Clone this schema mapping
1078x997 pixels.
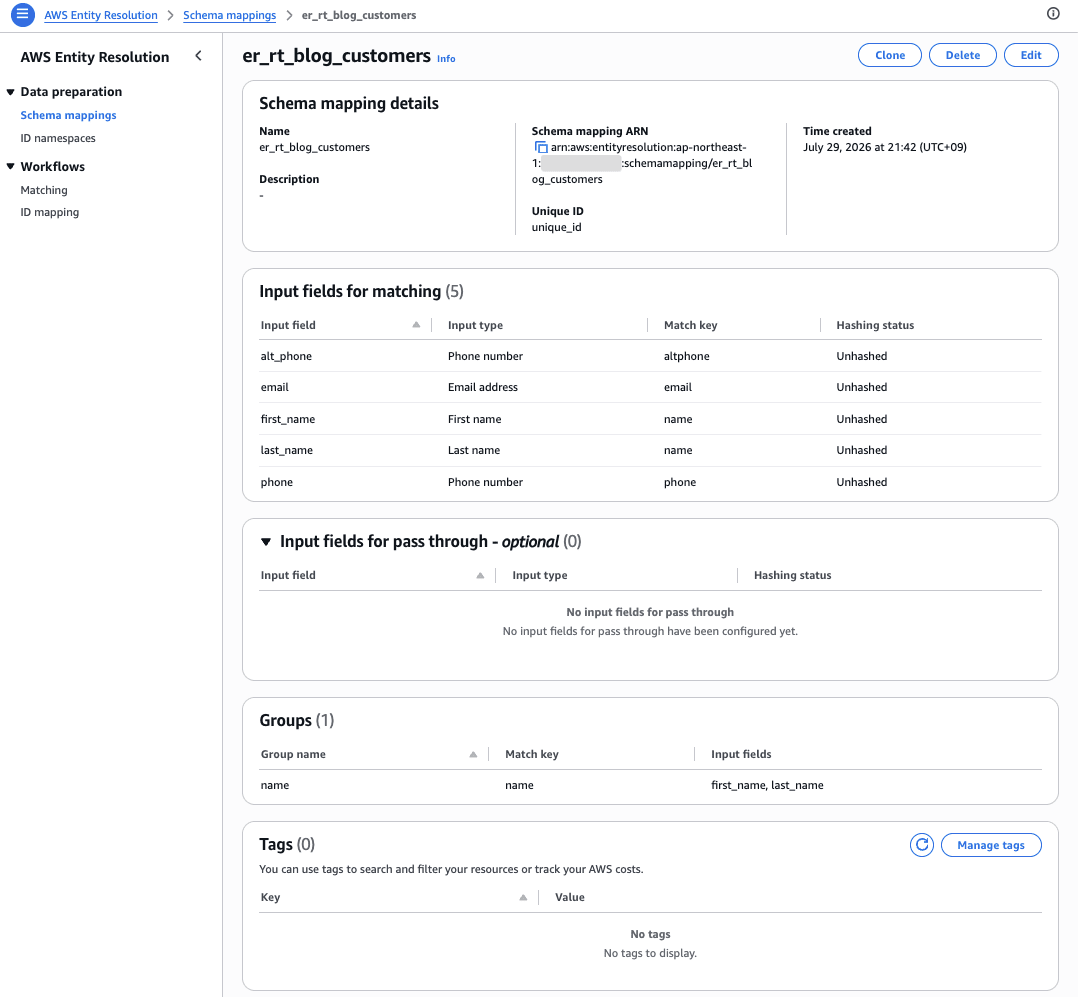890,55
